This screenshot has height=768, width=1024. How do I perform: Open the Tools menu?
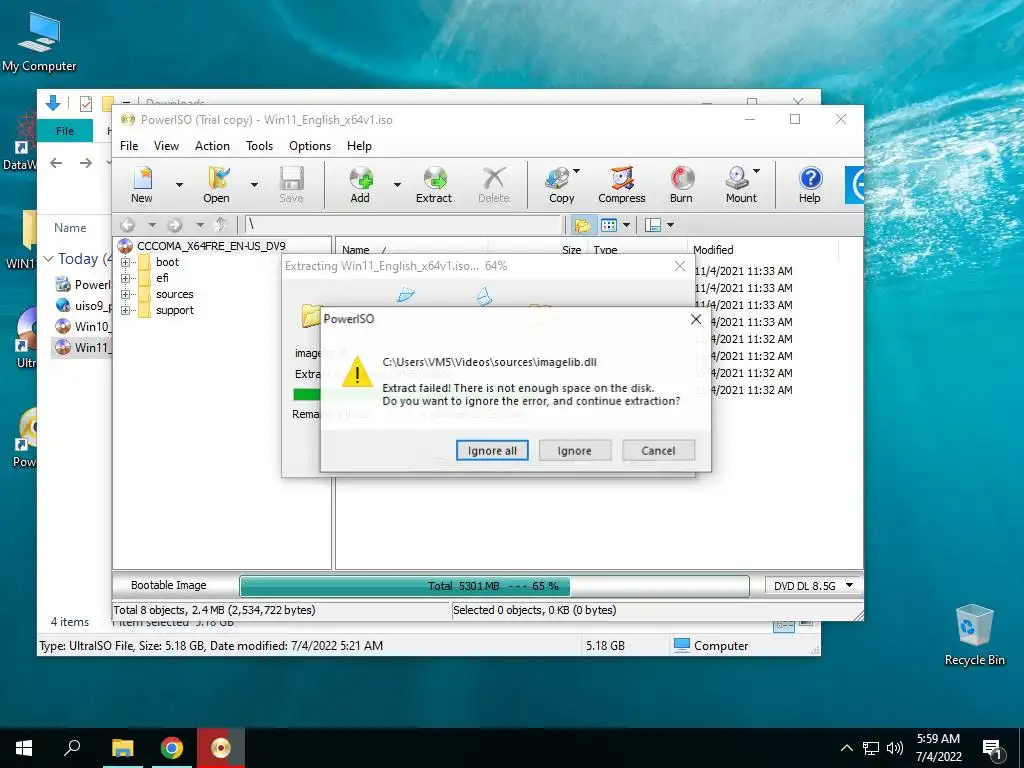coord(259,146)
